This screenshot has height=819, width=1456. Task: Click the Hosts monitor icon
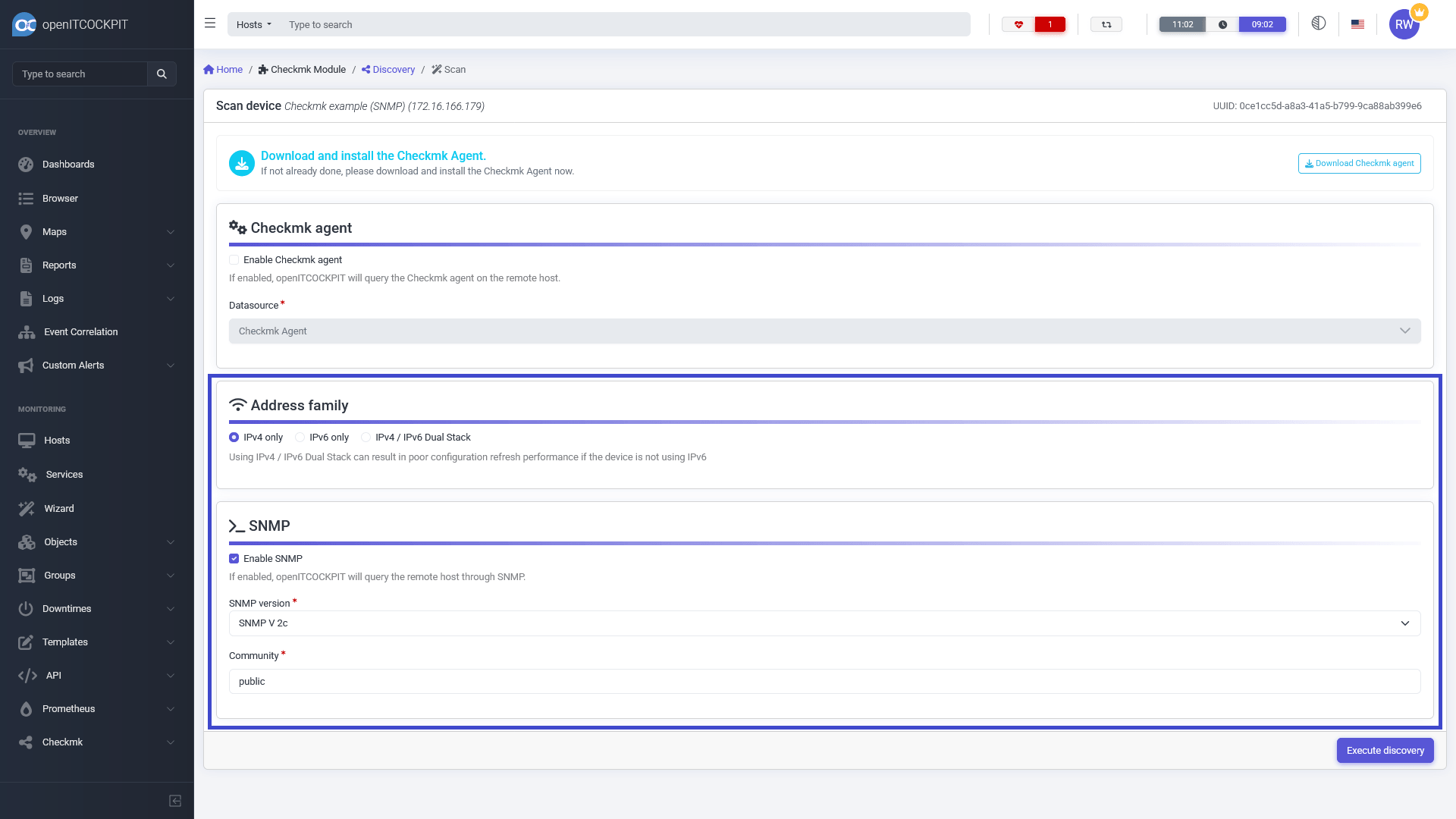[x=27, y=441]
